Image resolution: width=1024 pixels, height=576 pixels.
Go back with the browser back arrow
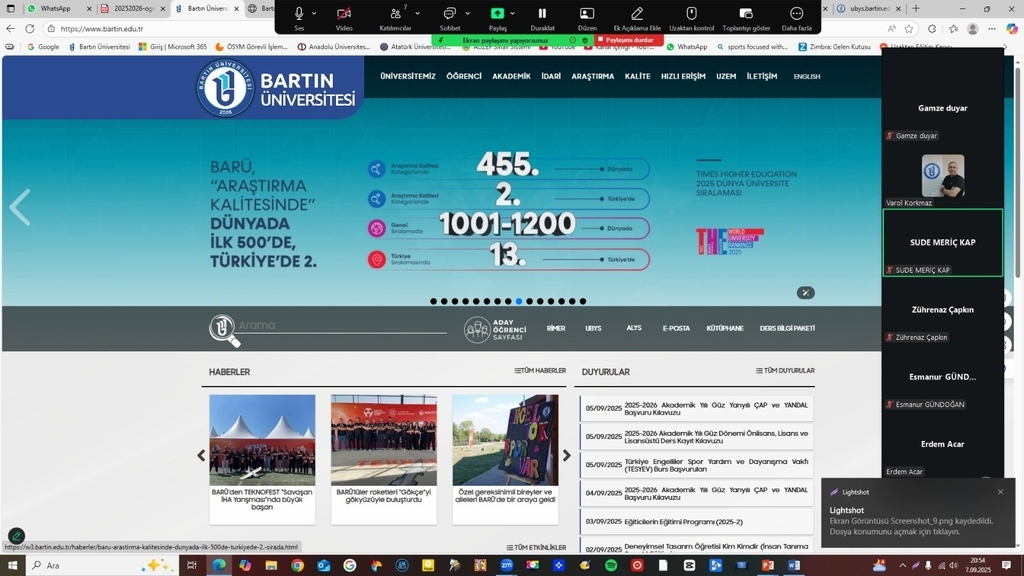click(x=10, y=29)
